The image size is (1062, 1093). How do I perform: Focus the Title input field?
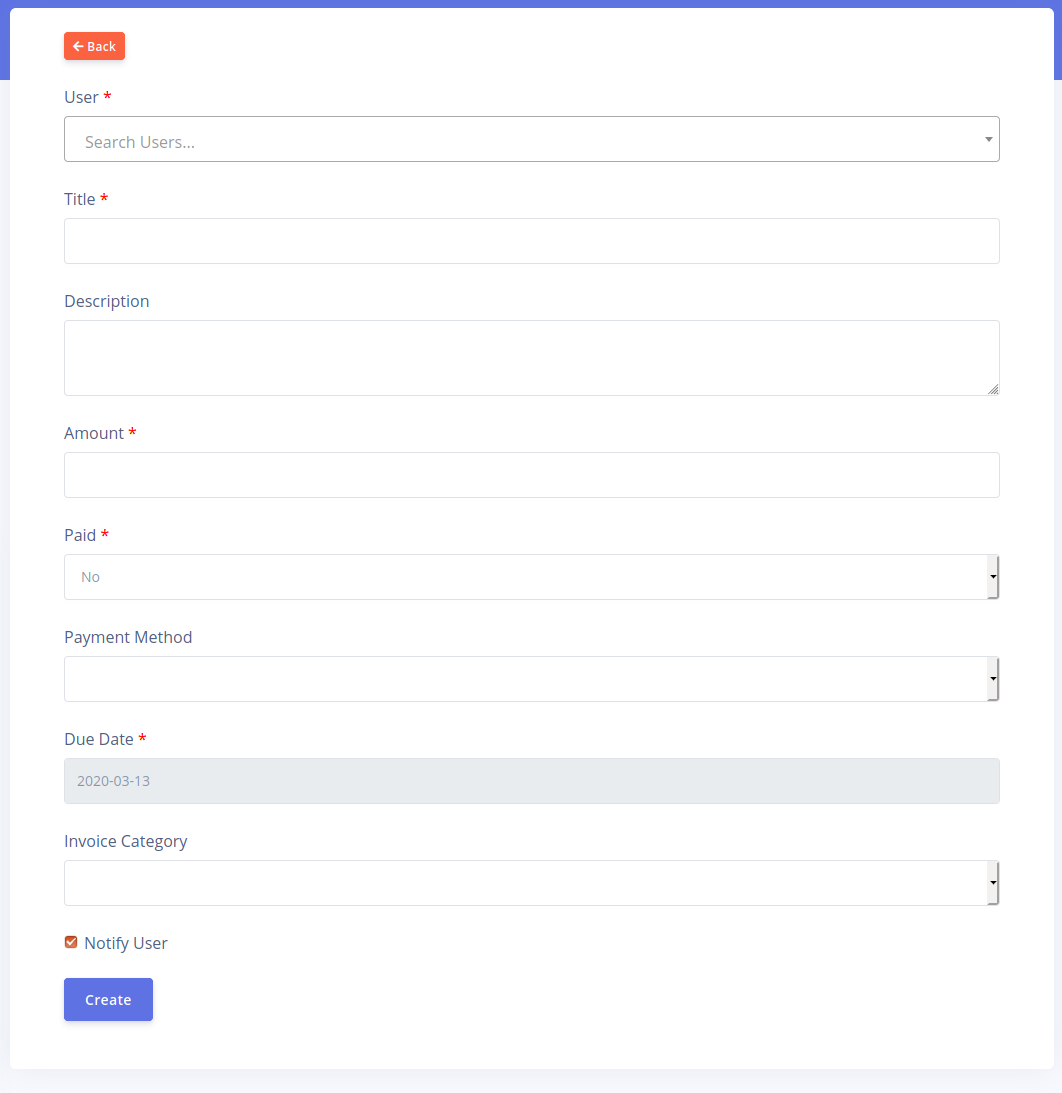click(531, 241)
